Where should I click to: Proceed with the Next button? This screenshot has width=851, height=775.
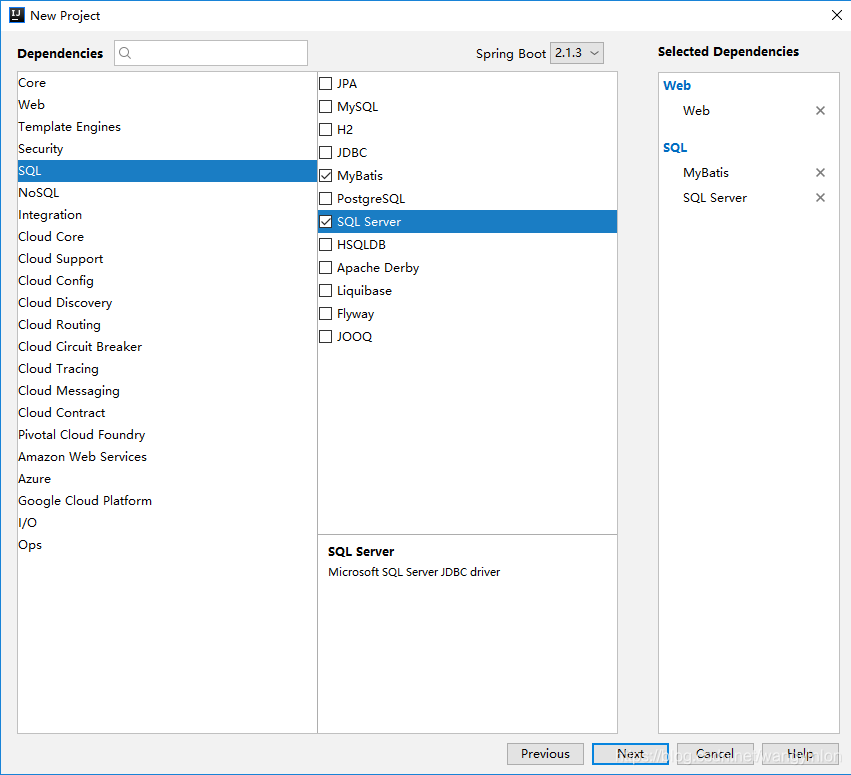pos(630,754)
